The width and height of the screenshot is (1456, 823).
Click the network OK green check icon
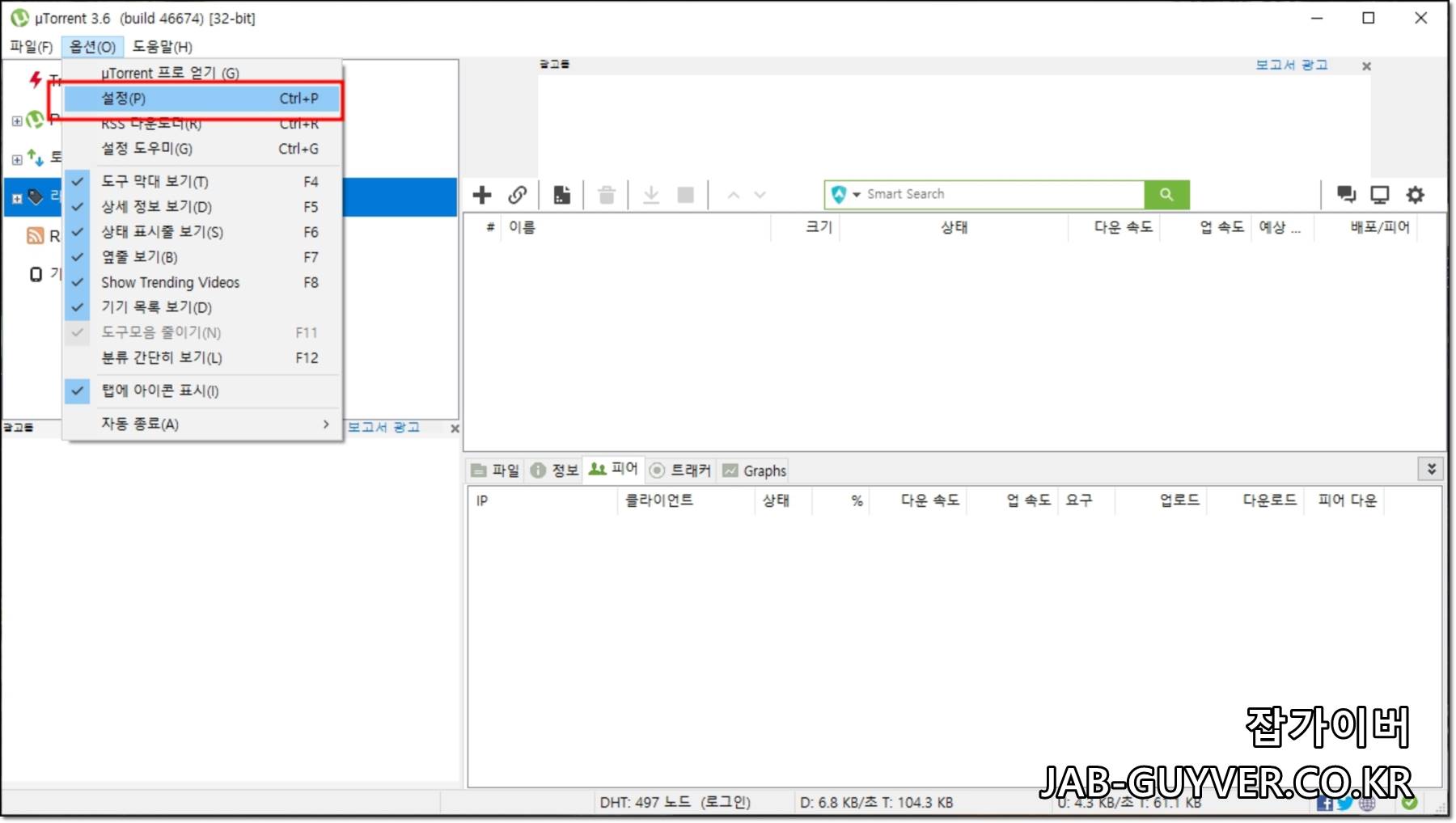click(x=1409, y=803)
